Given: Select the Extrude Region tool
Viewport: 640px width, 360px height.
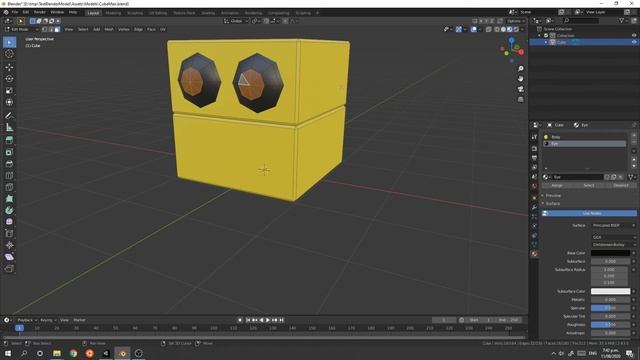Looking at the screenshot, I should click(9, 140).
